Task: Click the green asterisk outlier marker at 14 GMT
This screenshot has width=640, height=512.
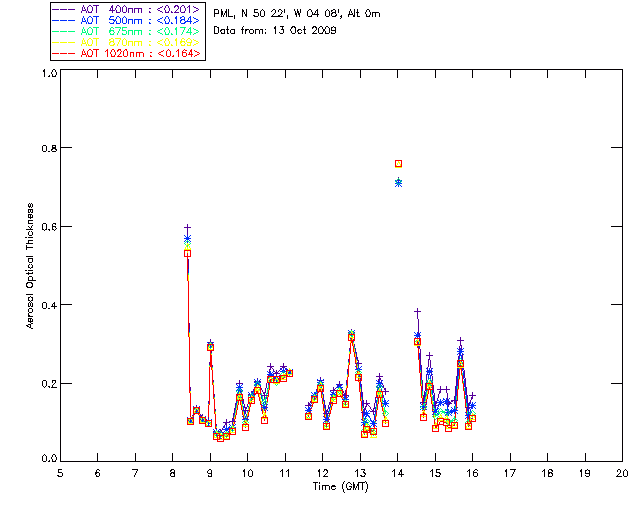Action: 398,182
